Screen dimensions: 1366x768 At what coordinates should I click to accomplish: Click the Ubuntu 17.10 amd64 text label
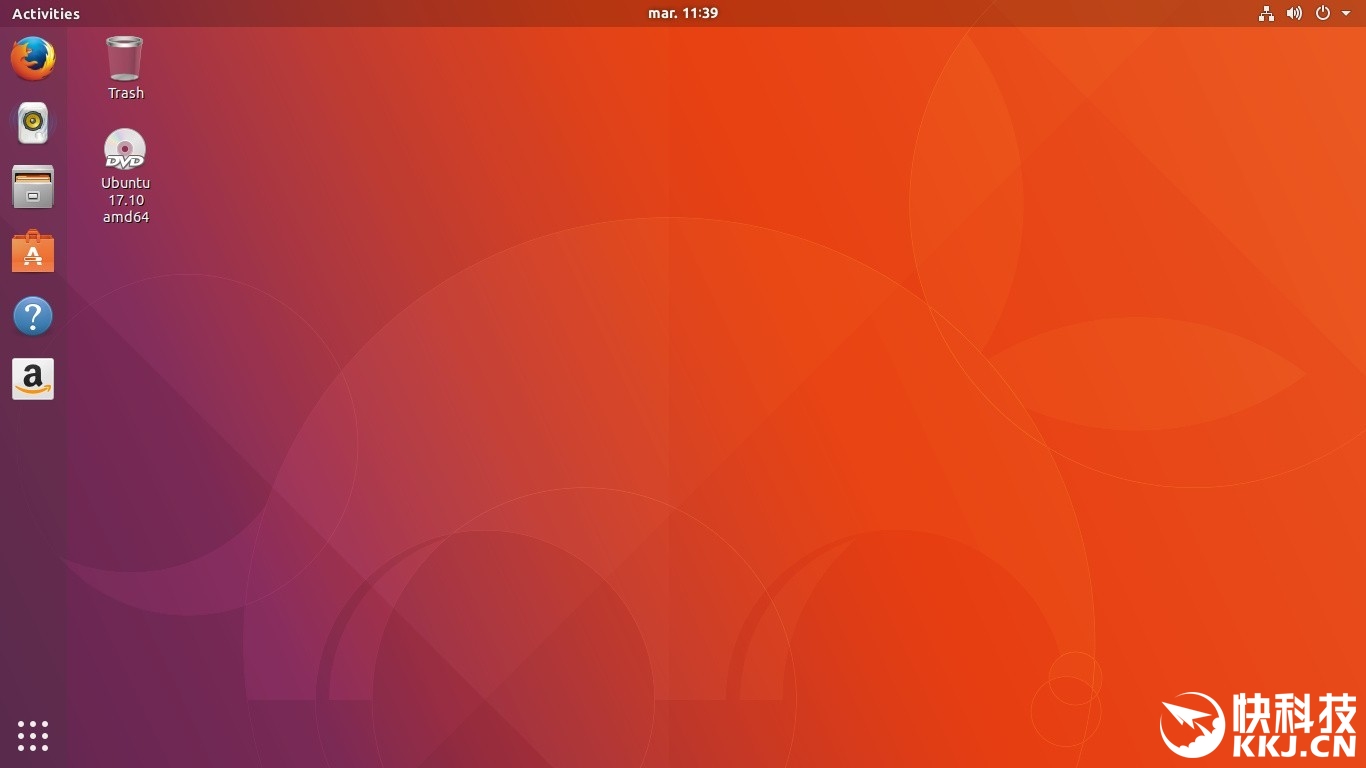coord(126,200)
